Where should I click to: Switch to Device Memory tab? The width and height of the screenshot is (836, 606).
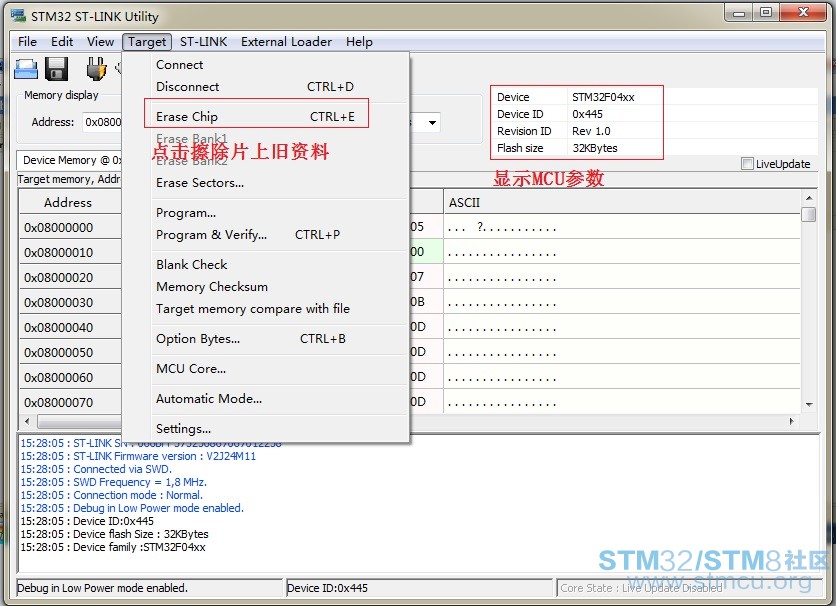70,160
